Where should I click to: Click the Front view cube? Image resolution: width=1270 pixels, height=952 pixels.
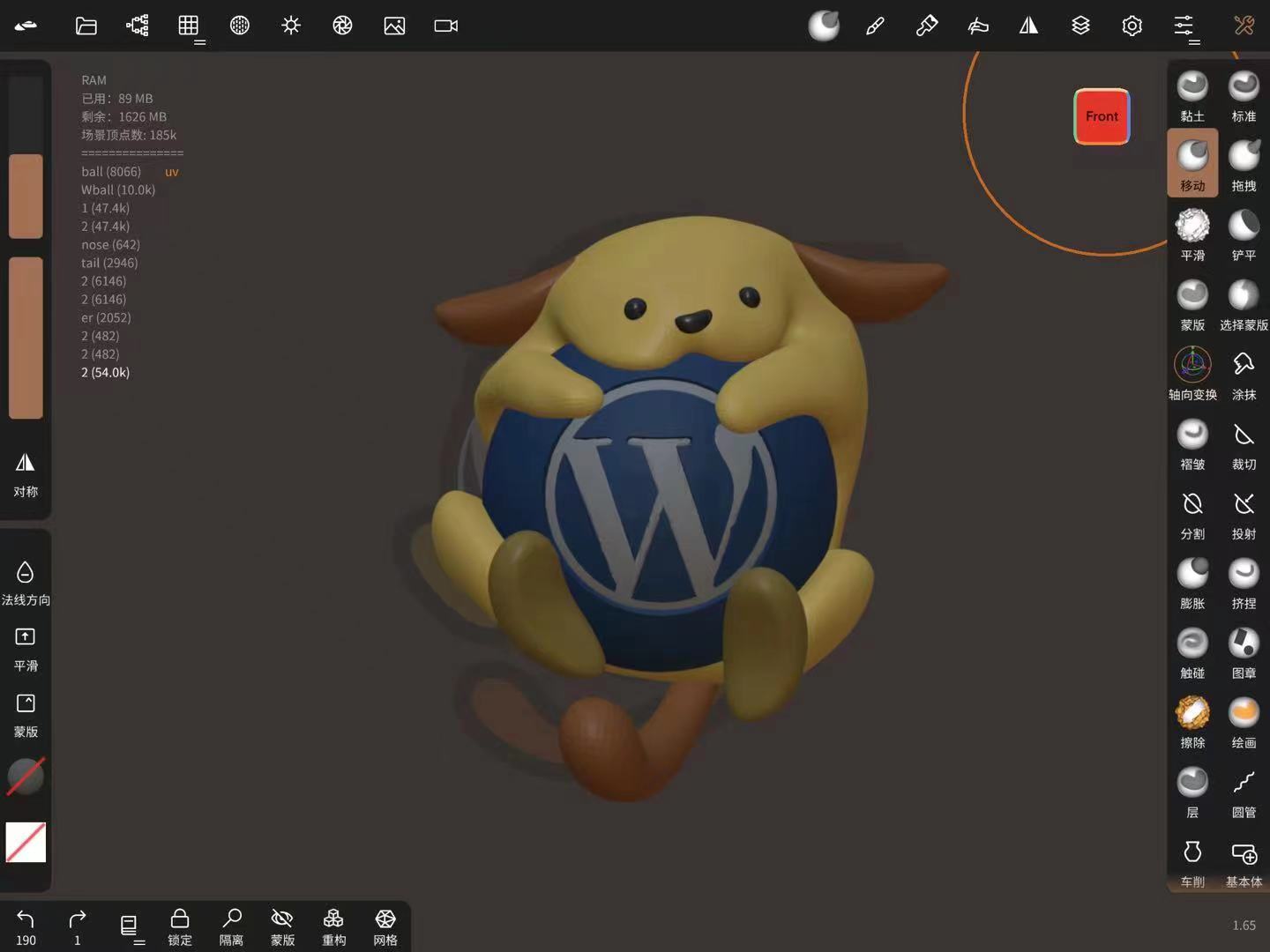pos(1102,116)
